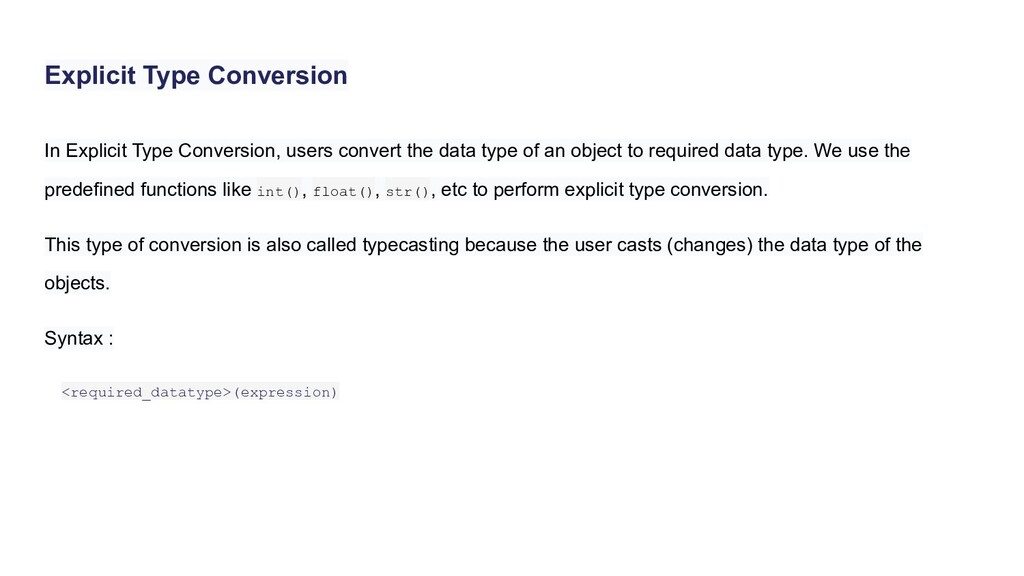Click the Explicit Type Conversion heading

click(196, 76)
